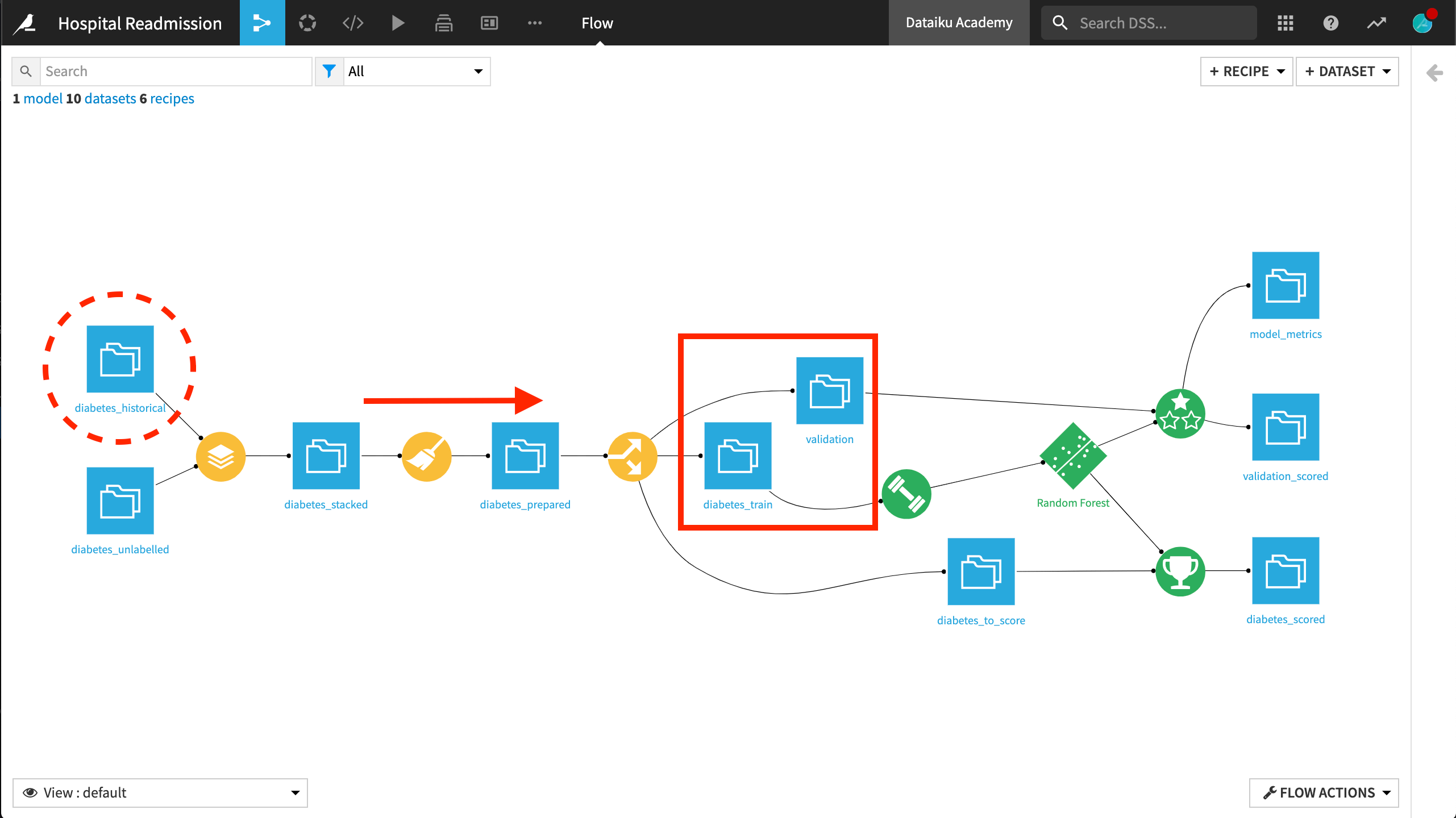Open the more options ellipsis menu

pyautogui.click(x=535, y=23)
